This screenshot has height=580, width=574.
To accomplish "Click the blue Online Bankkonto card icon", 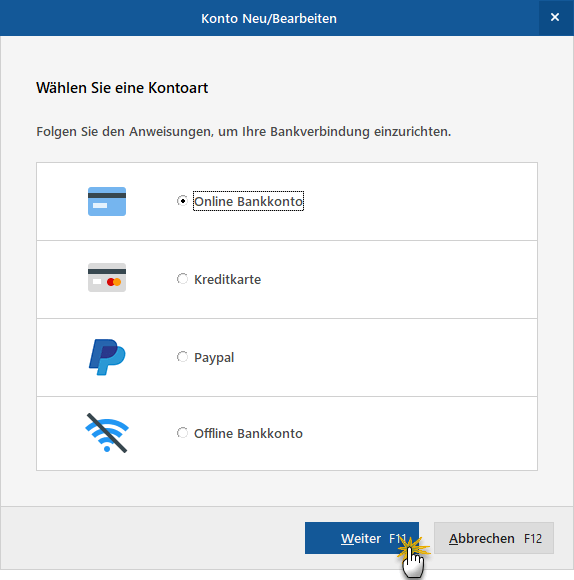I will click(107, 201).
